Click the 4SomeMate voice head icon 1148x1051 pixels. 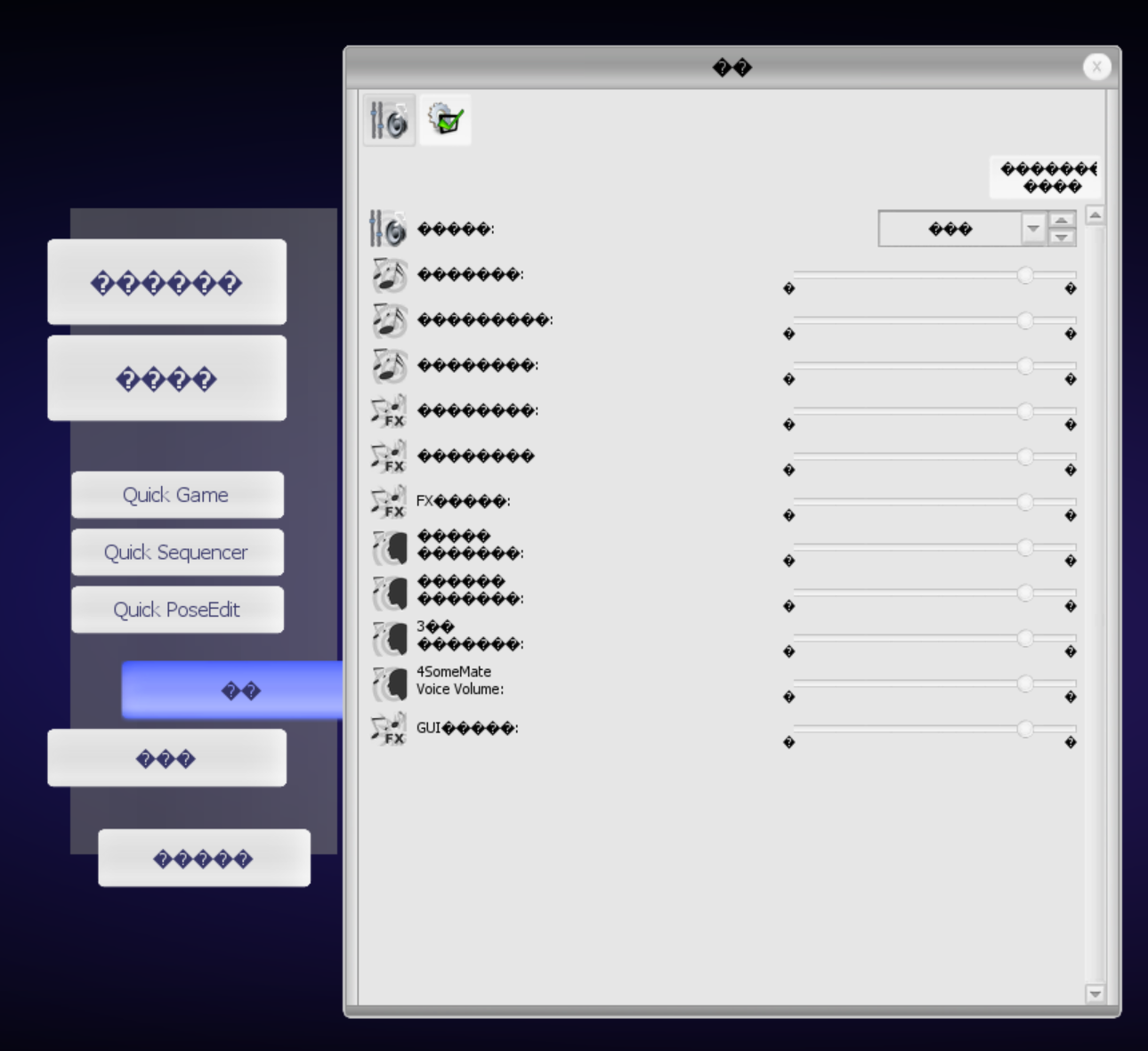tap(389, 682)
